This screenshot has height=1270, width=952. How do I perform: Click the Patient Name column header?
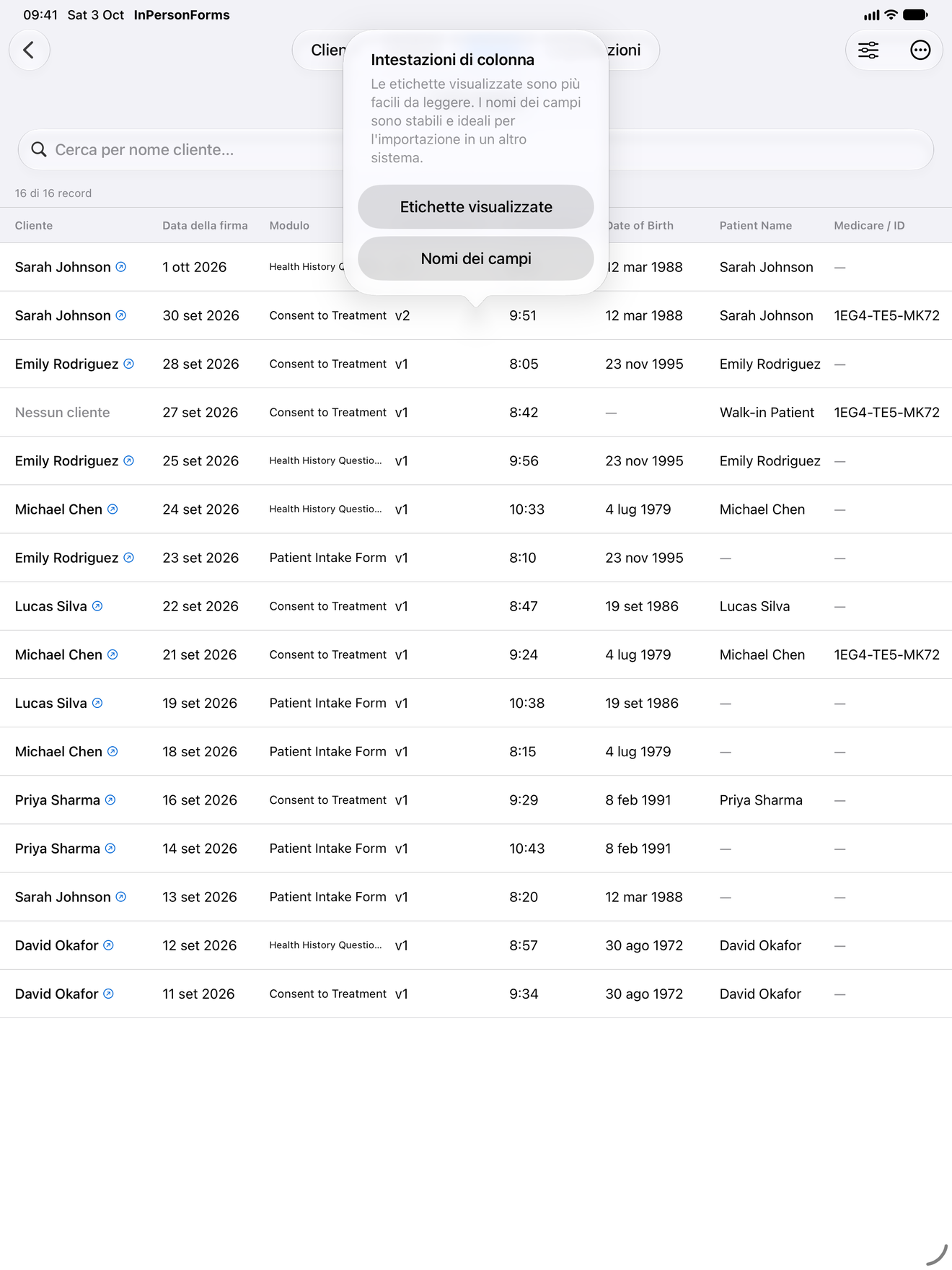tap(756, 226)
